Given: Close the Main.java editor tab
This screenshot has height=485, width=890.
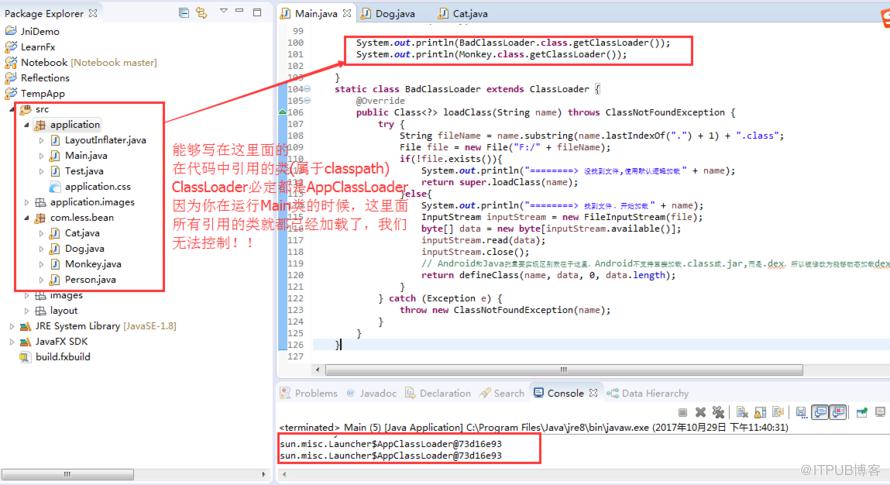Looking at the screenshot, I should (x=347, y=13).
